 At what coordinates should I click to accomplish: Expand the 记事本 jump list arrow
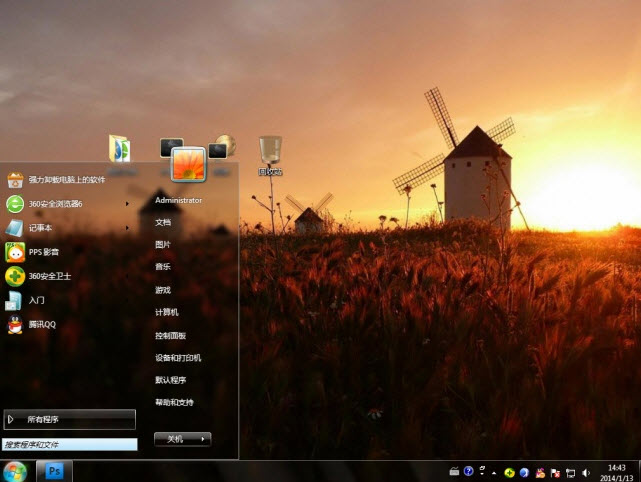[x=128, y=228]
